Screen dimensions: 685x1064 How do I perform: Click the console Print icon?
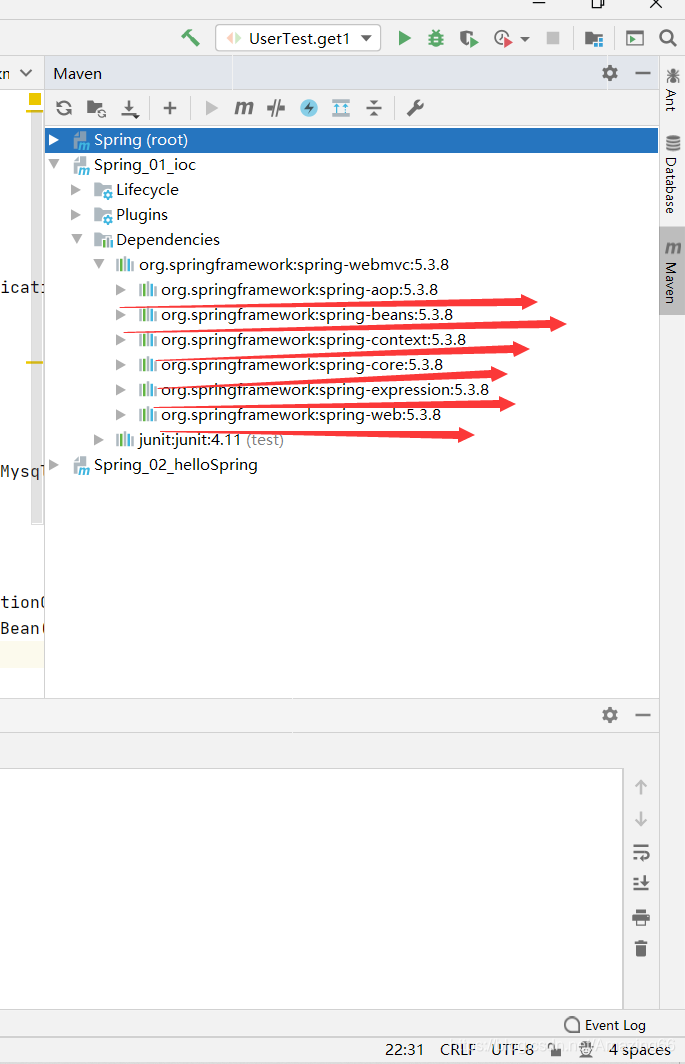tap(640, 917)
